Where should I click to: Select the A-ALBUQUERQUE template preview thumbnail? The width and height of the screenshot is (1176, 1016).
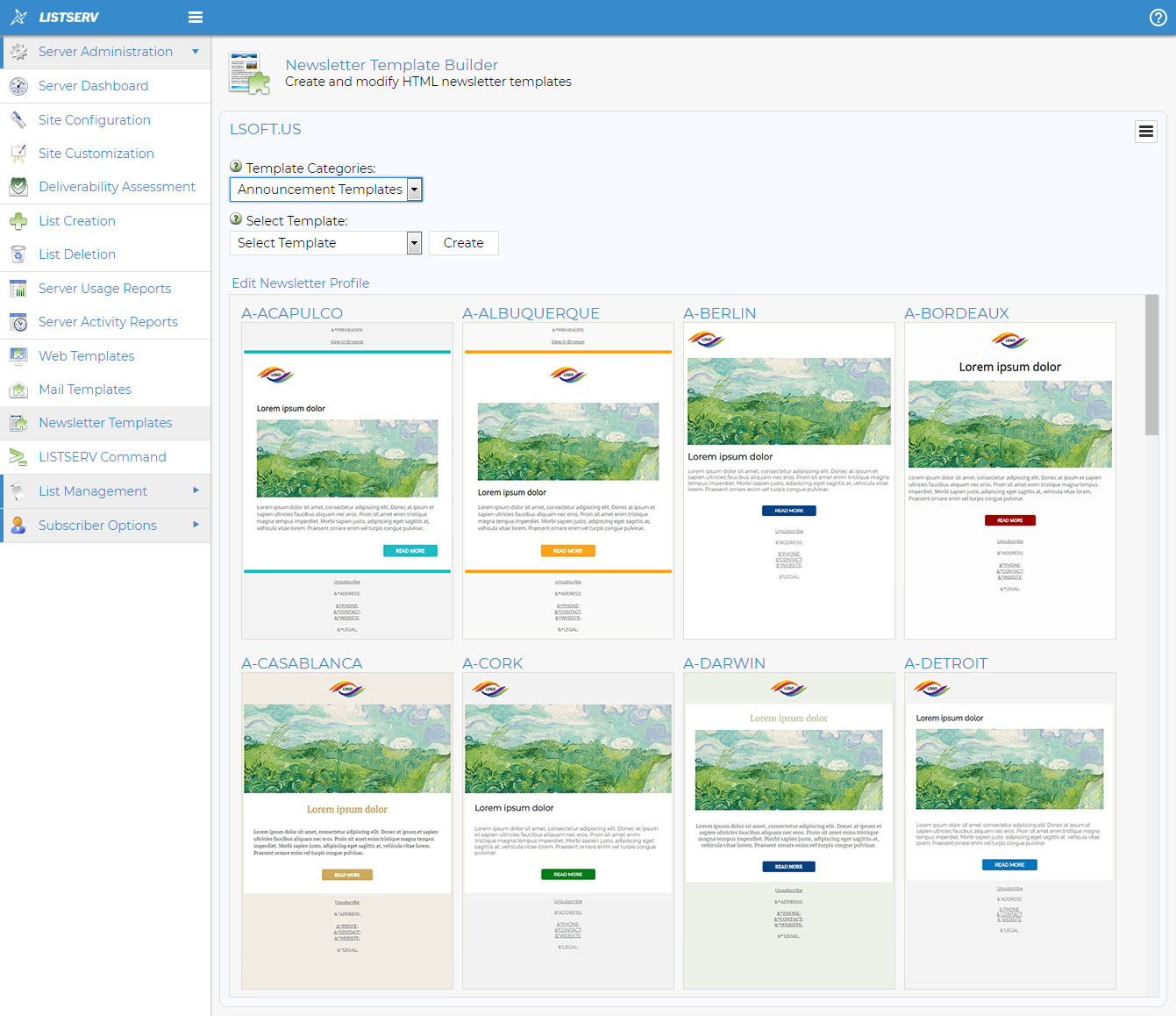[x=568, y=481]
